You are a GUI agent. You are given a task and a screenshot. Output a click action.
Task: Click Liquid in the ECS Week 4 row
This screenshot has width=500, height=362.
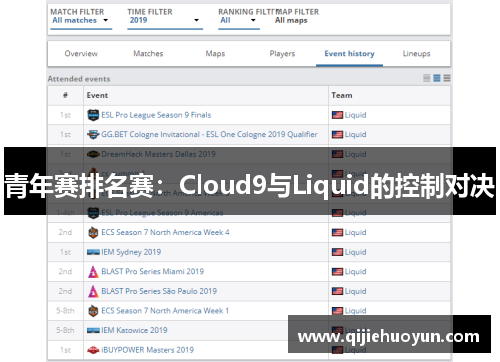(356, 233)
